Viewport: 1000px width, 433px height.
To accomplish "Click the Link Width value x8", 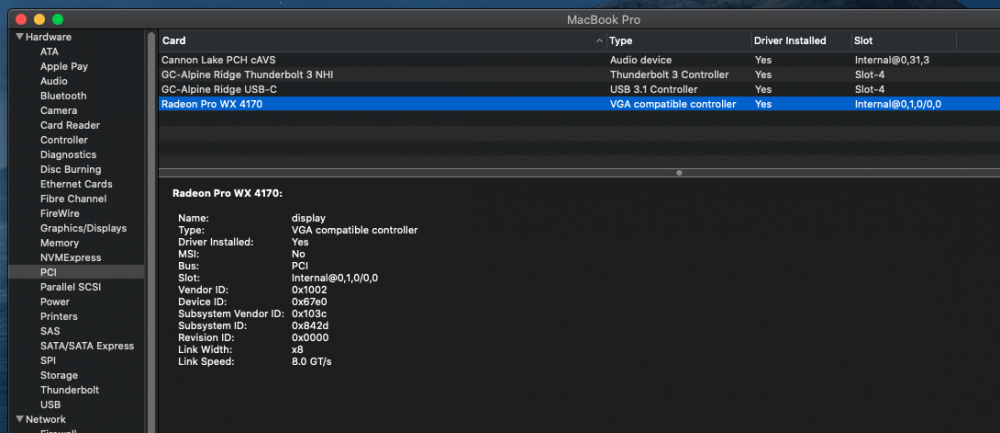I will tap(297, 349).
